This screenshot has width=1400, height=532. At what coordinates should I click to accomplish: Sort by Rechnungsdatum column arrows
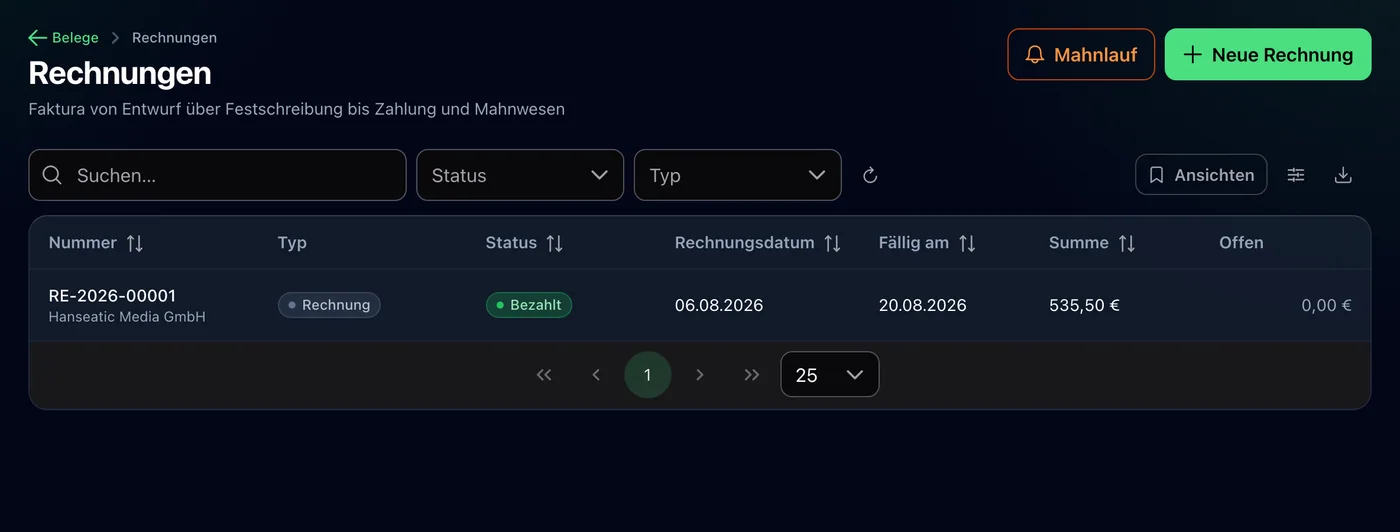point(832,243)
